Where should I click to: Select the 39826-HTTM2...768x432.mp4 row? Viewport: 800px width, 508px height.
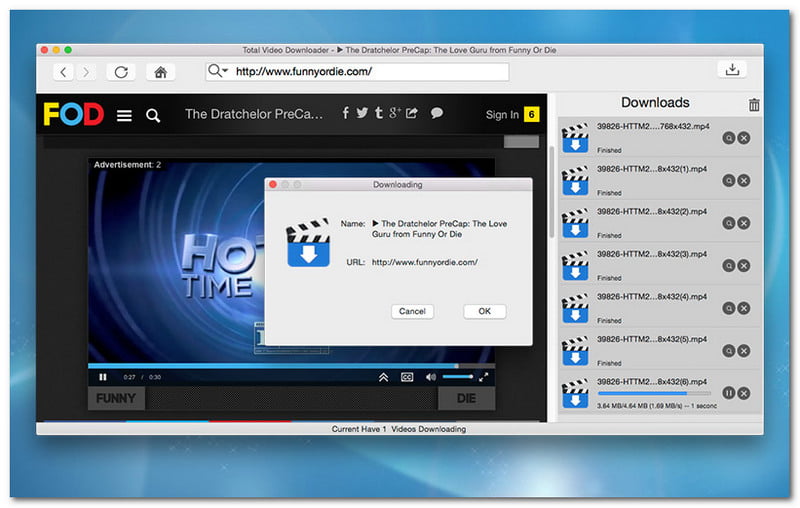pyautogui.click(x=660, y=138)
